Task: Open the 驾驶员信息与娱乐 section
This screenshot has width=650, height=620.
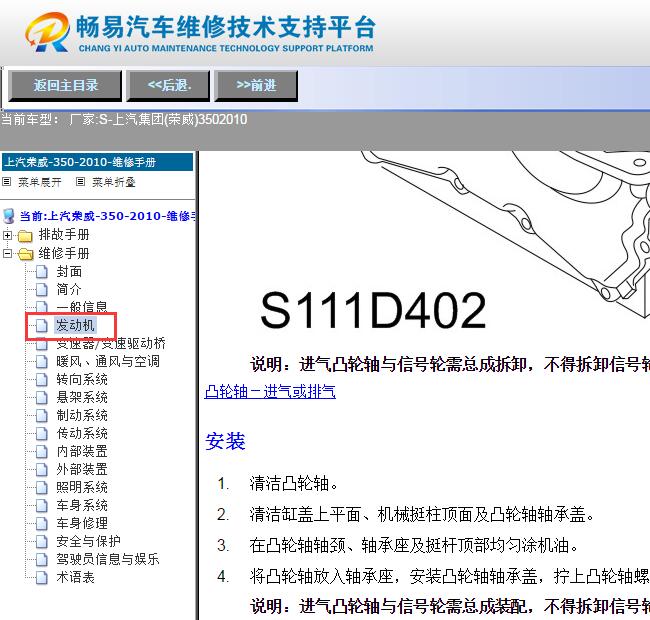Action: [x=108, y=559]
